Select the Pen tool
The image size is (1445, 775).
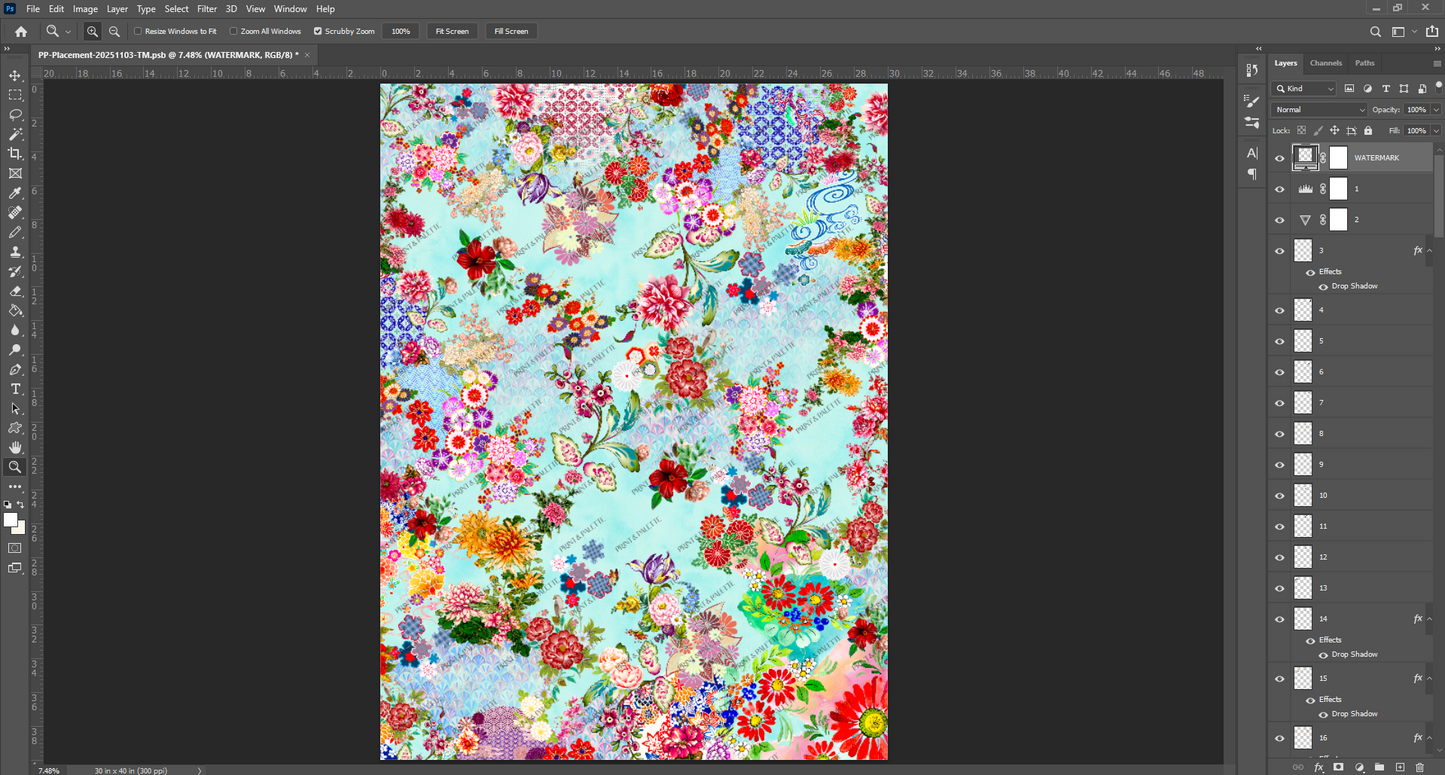coord(15,369)
